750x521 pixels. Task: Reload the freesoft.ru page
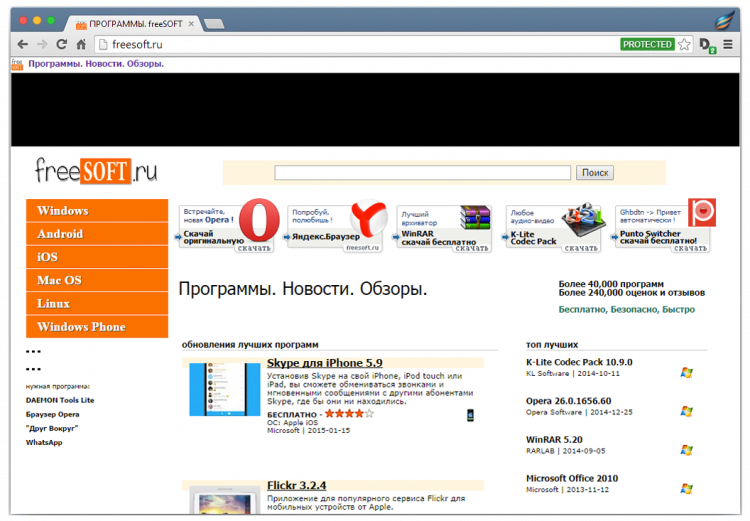pyautogui.click(x=62, y=44)
